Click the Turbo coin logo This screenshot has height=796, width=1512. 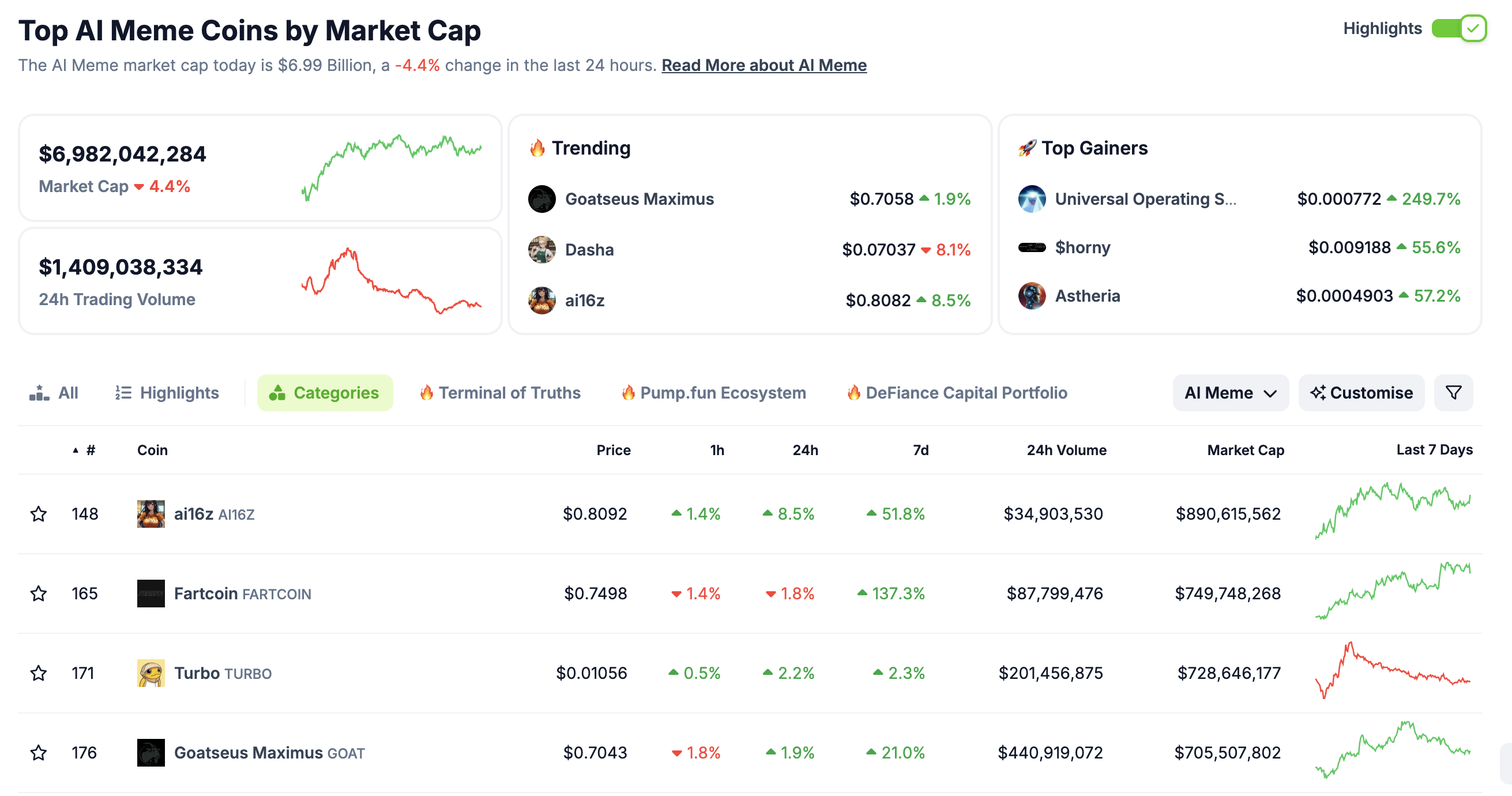tap(151, 673)
